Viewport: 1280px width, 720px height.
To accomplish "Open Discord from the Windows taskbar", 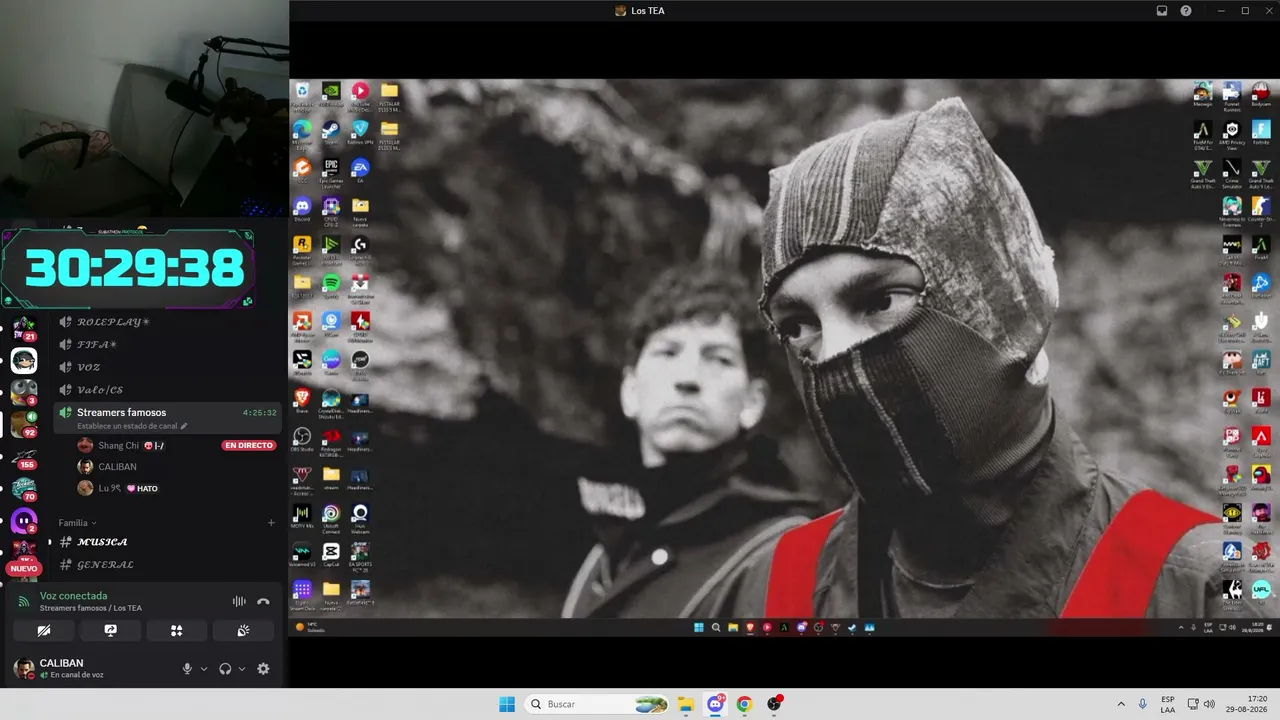I will (715, 704).
